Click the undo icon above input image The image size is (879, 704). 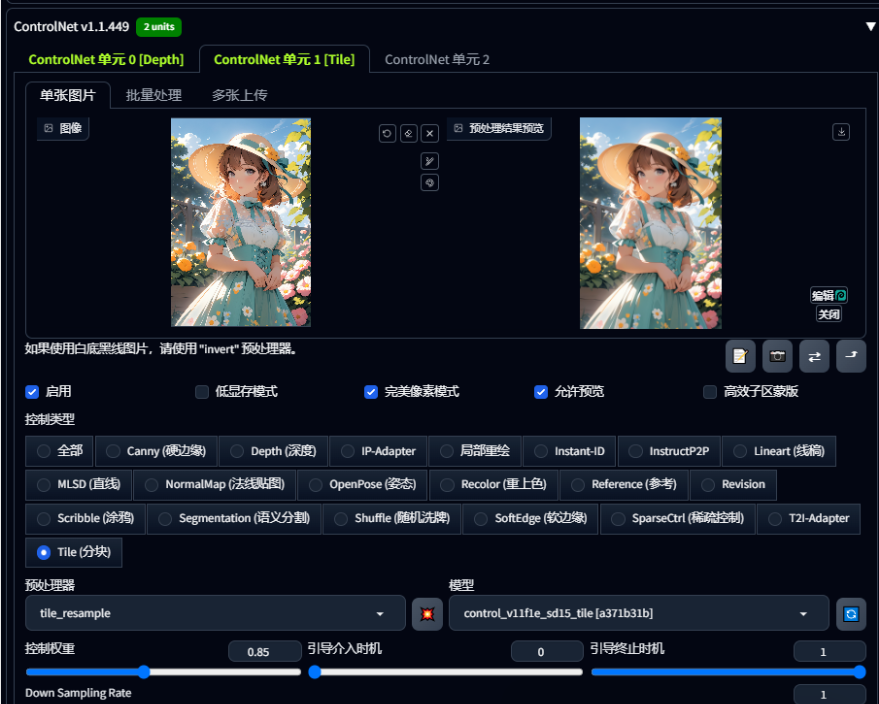pyautogui.click(x=387, y=133)
